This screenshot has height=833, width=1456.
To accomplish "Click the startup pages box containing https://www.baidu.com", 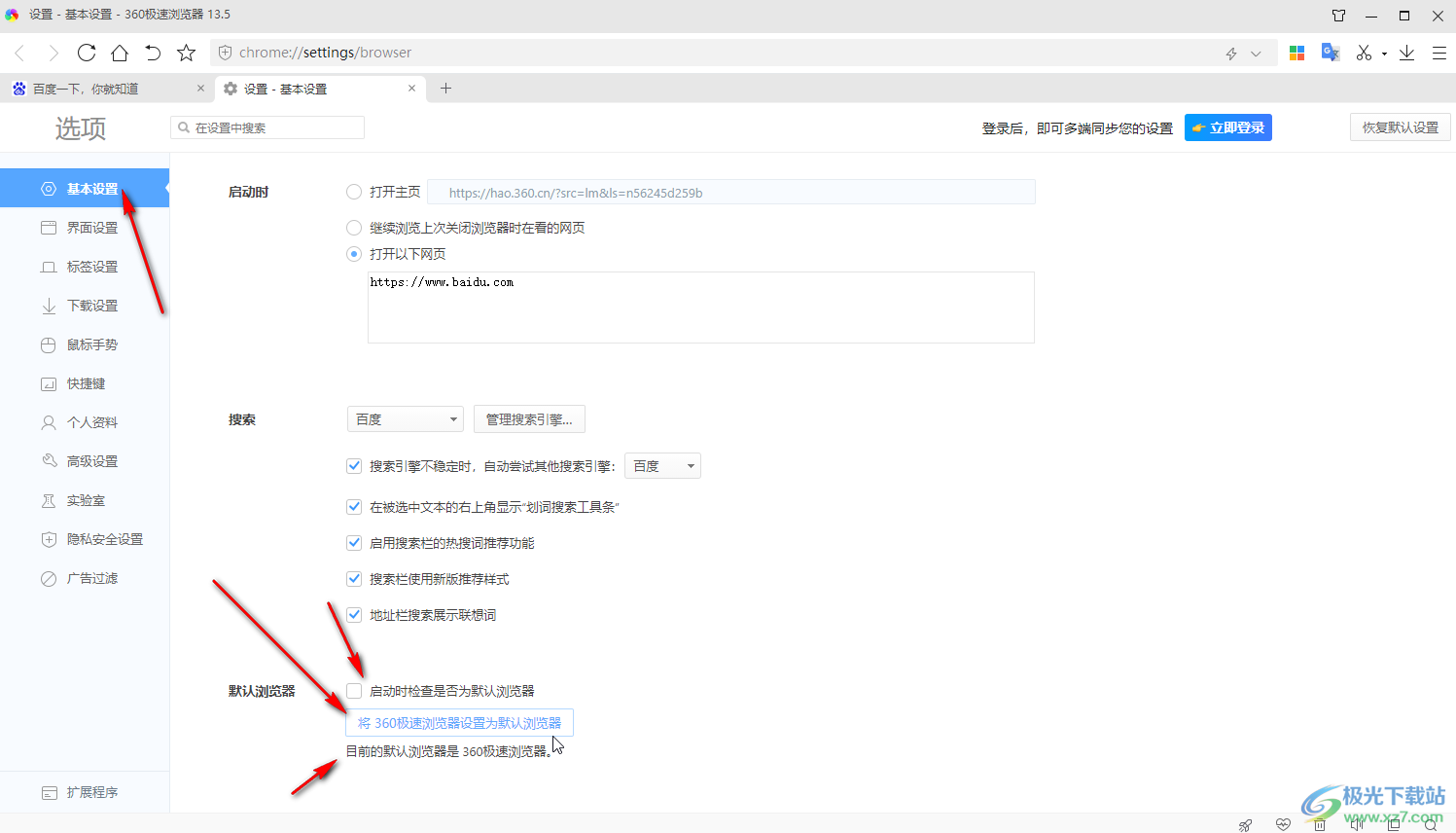I will click(701, 308).
